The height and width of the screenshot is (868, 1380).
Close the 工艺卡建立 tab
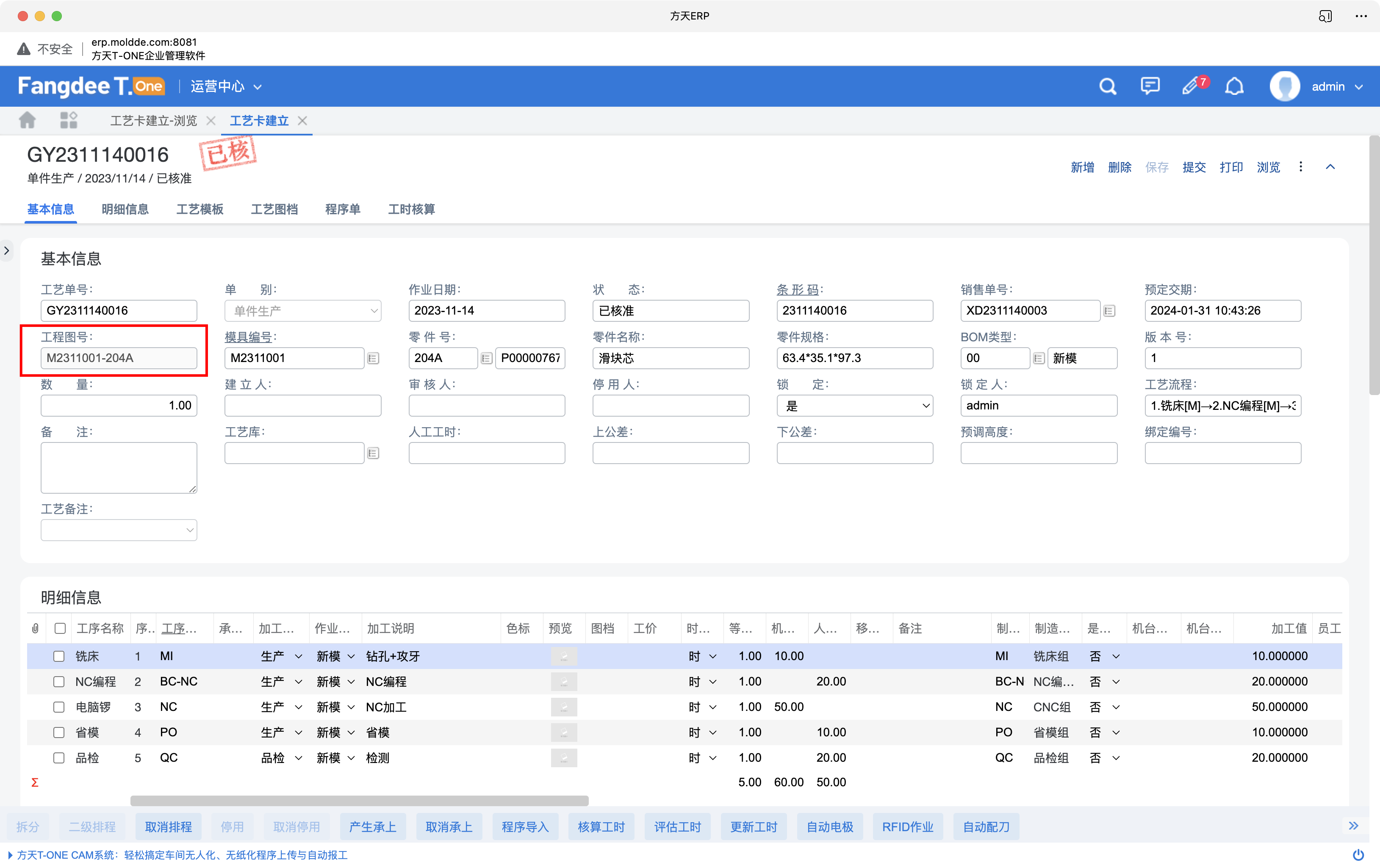(x=302, y=121)
